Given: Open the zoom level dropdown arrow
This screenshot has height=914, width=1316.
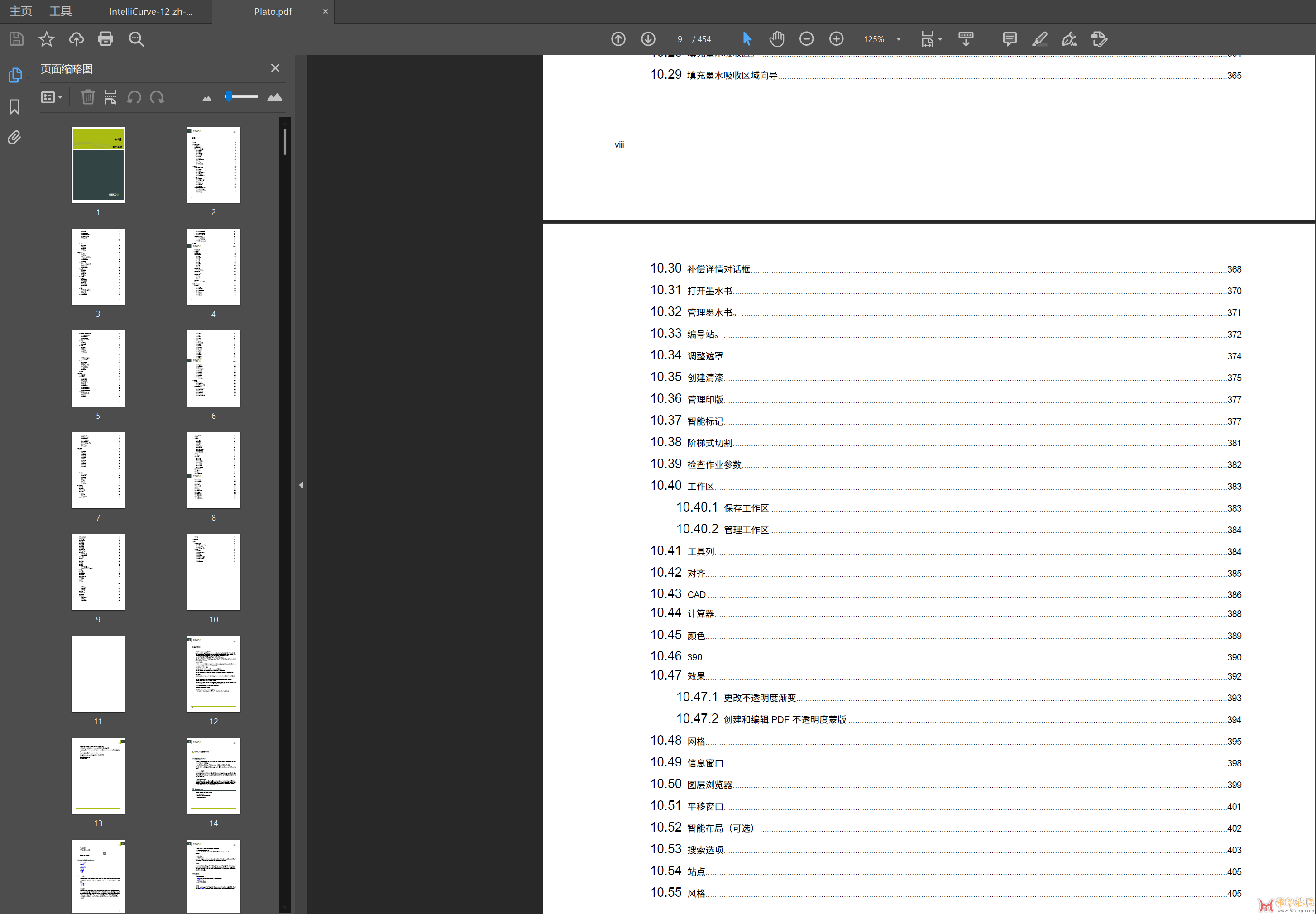Looking at the screenshot, I should (x=899, y=39).
